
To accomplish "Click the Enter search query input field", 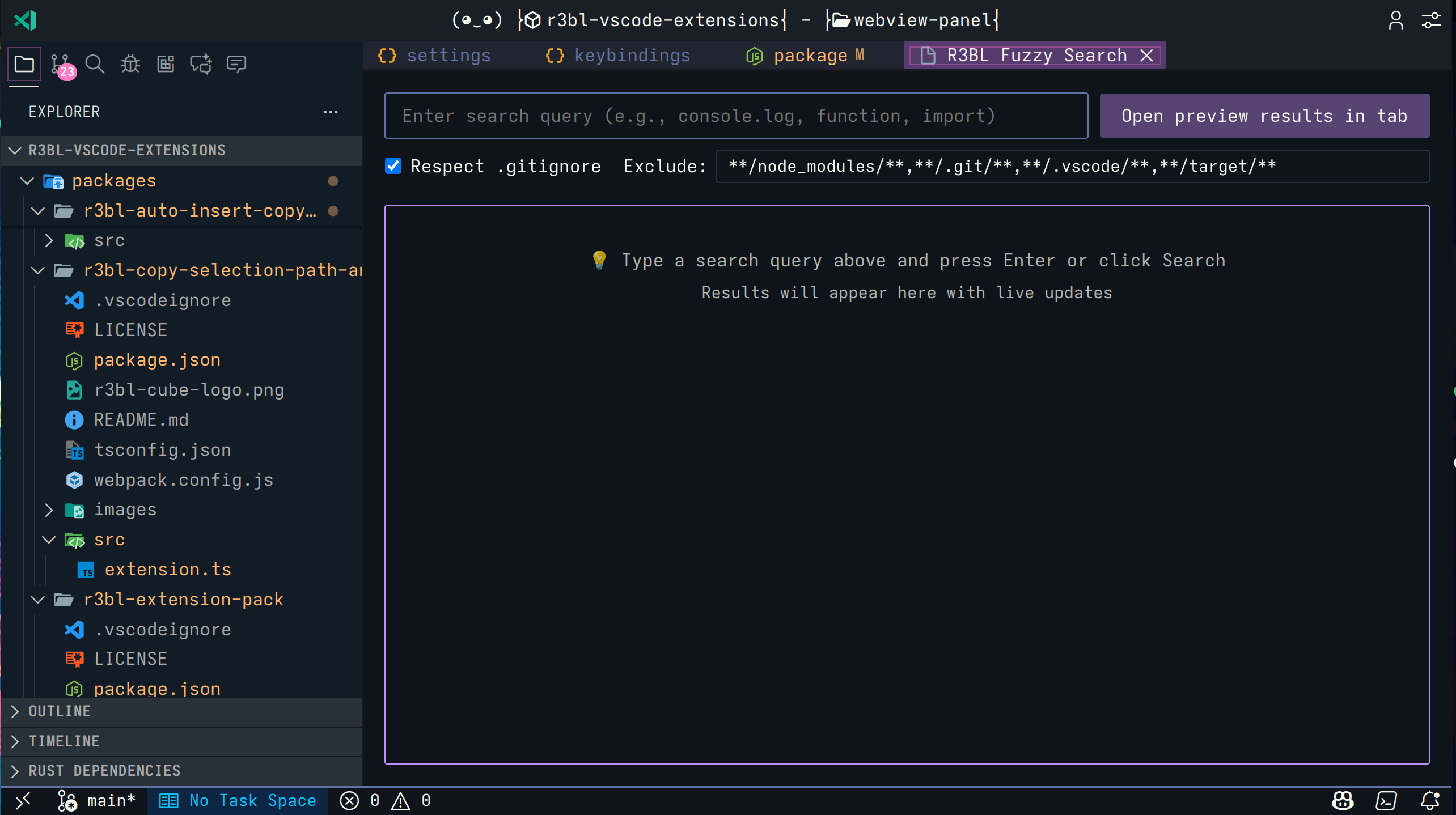I will (735, 115).
